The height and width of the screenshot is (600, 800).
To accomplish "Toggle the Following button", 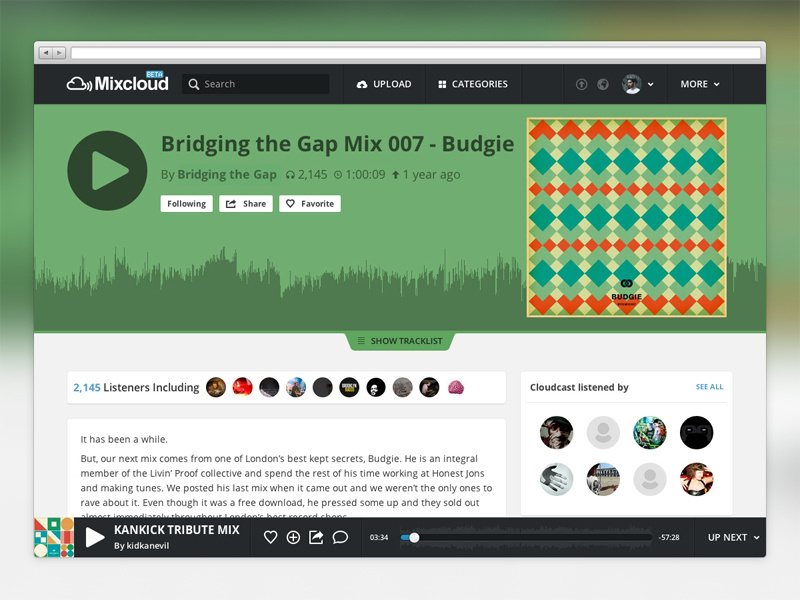I will [187, 204].
